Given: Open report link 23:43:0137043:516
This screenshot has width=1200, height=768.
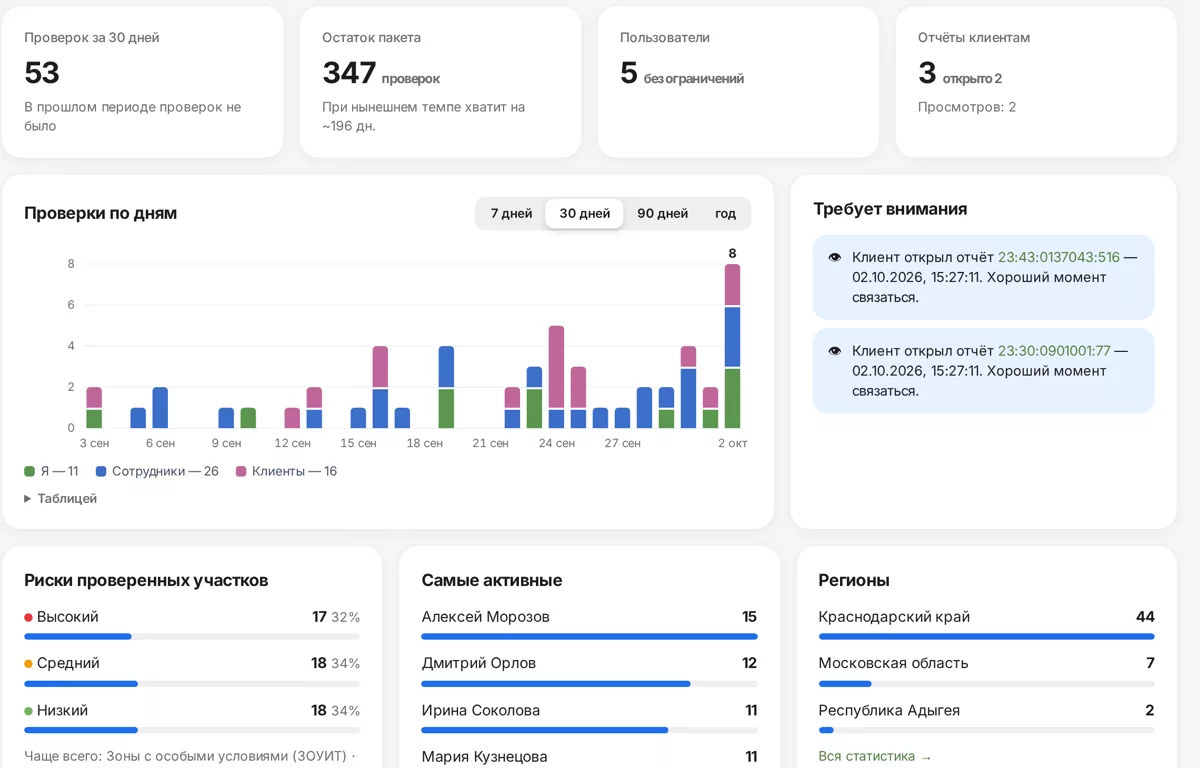Looking at the screenshot, I should (1059, 257).
